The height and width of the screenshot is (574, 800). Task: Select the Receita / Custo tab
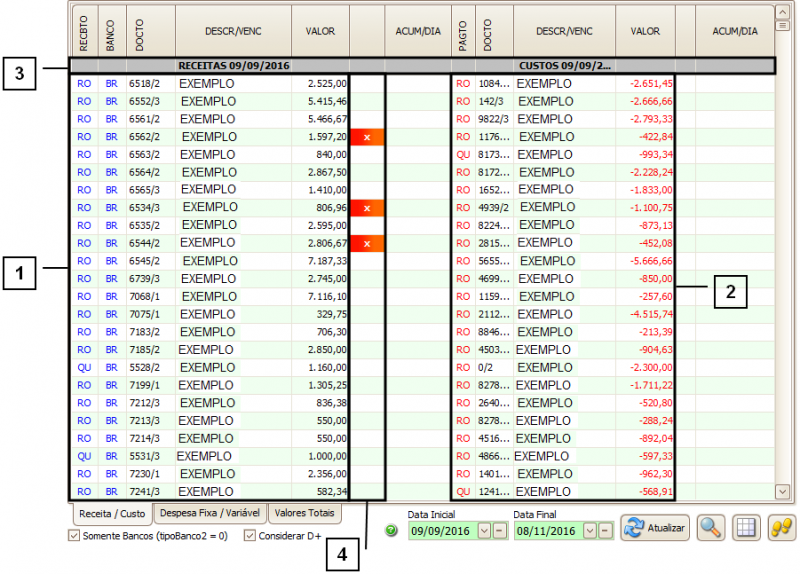click(x=109, y=514)
